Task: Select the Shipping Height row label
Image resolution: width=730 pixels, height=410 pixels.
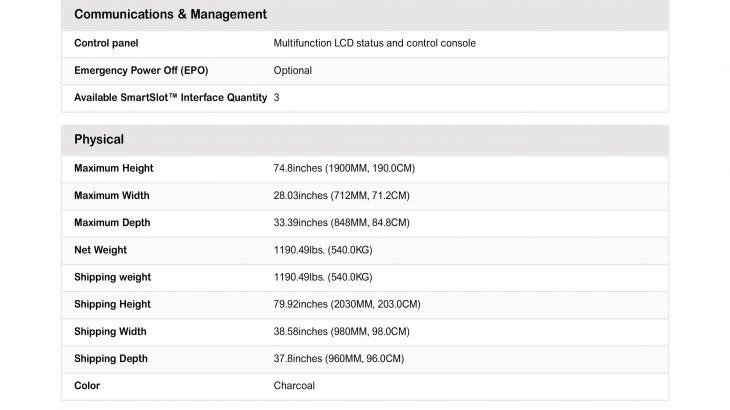Action: coord(112,304)
